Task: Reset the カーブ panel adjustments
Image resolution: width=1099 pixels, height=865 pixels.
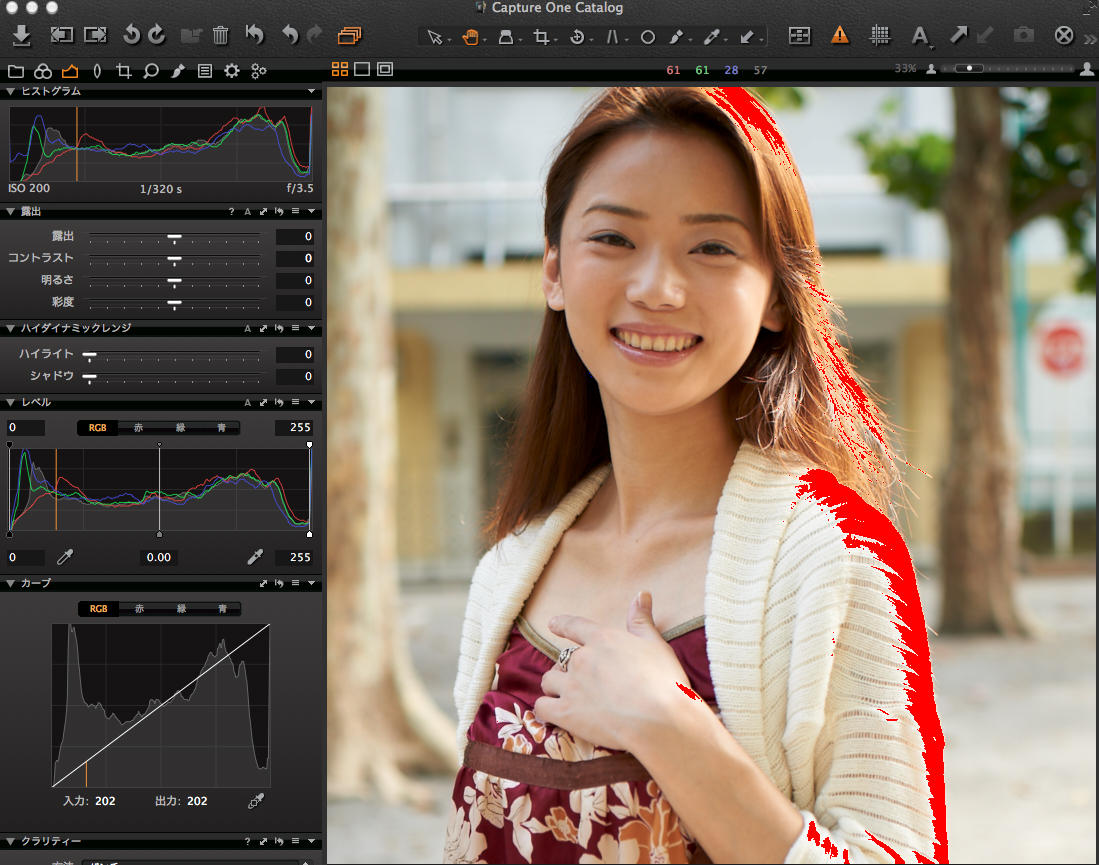Action: tap(279, 583)
